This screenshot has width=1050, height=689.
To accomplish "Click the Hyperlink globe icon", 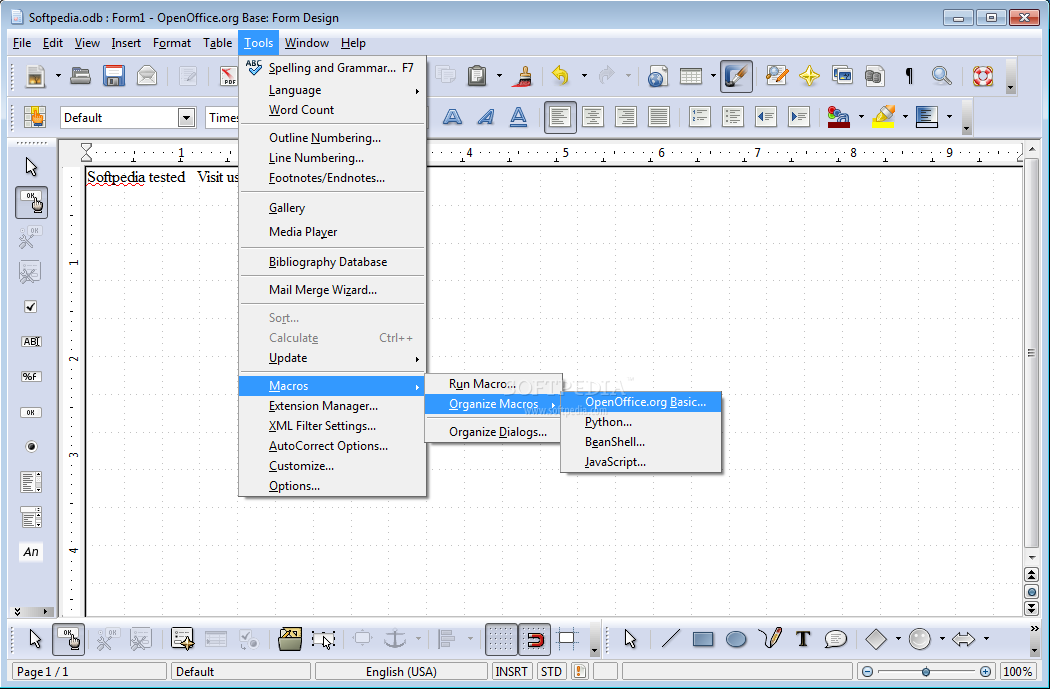I will pos(658,76).
